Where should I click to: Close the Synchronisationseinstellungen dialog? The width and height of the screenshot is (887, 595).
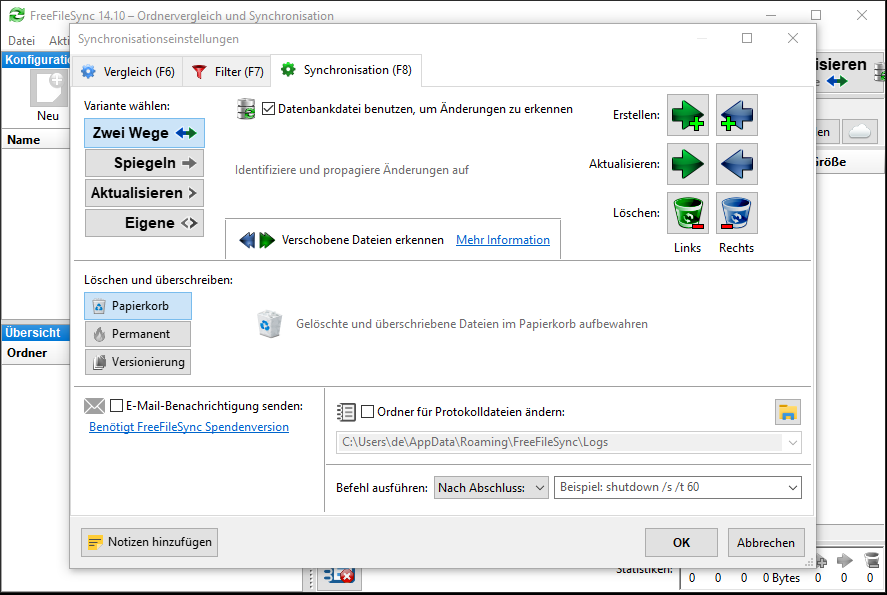pos(793,38)
